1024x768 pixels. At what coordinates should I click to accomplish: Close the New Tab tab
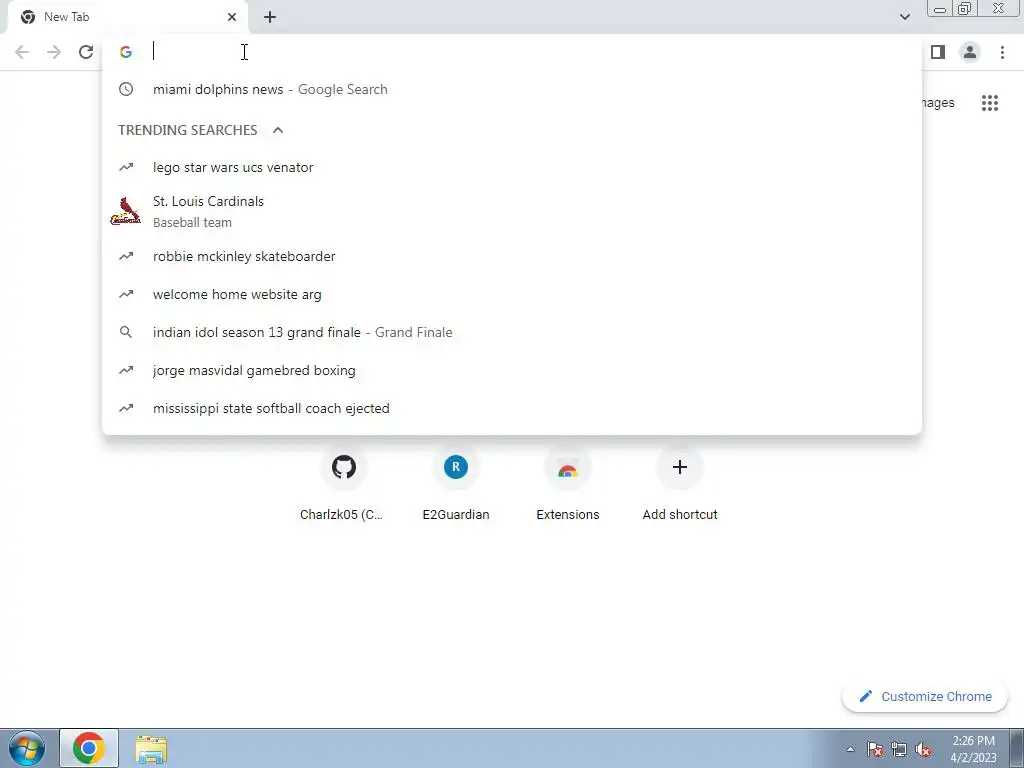232,17
